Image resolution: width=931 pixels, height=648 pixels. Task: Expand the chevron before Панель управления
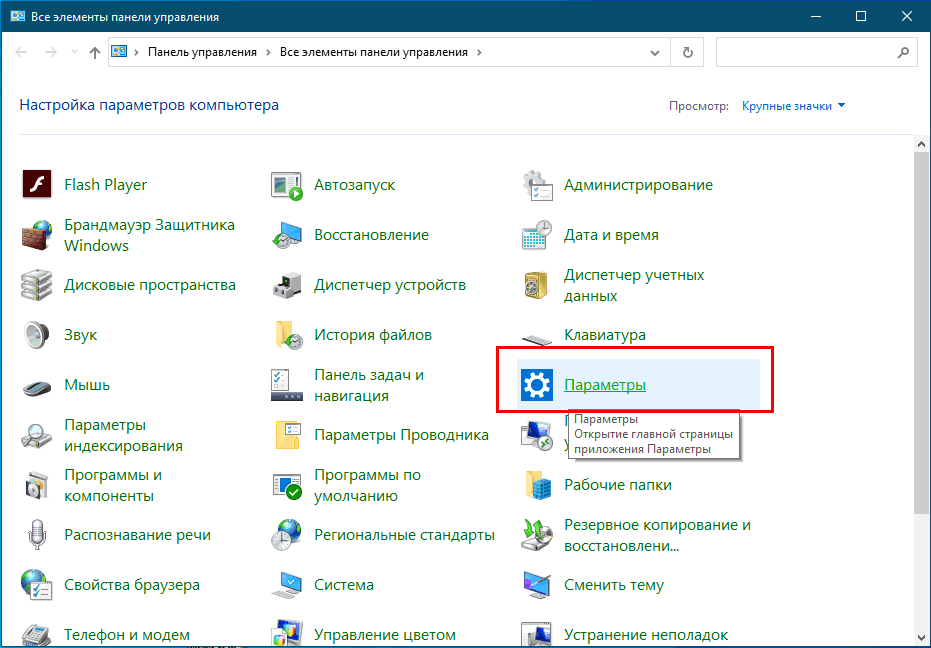136,52
